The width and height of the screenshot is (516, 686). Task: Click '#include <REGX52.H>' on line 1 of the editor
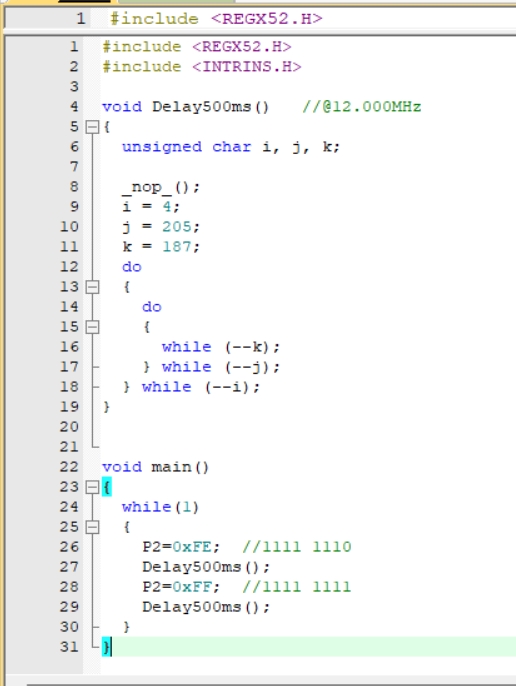197,47
